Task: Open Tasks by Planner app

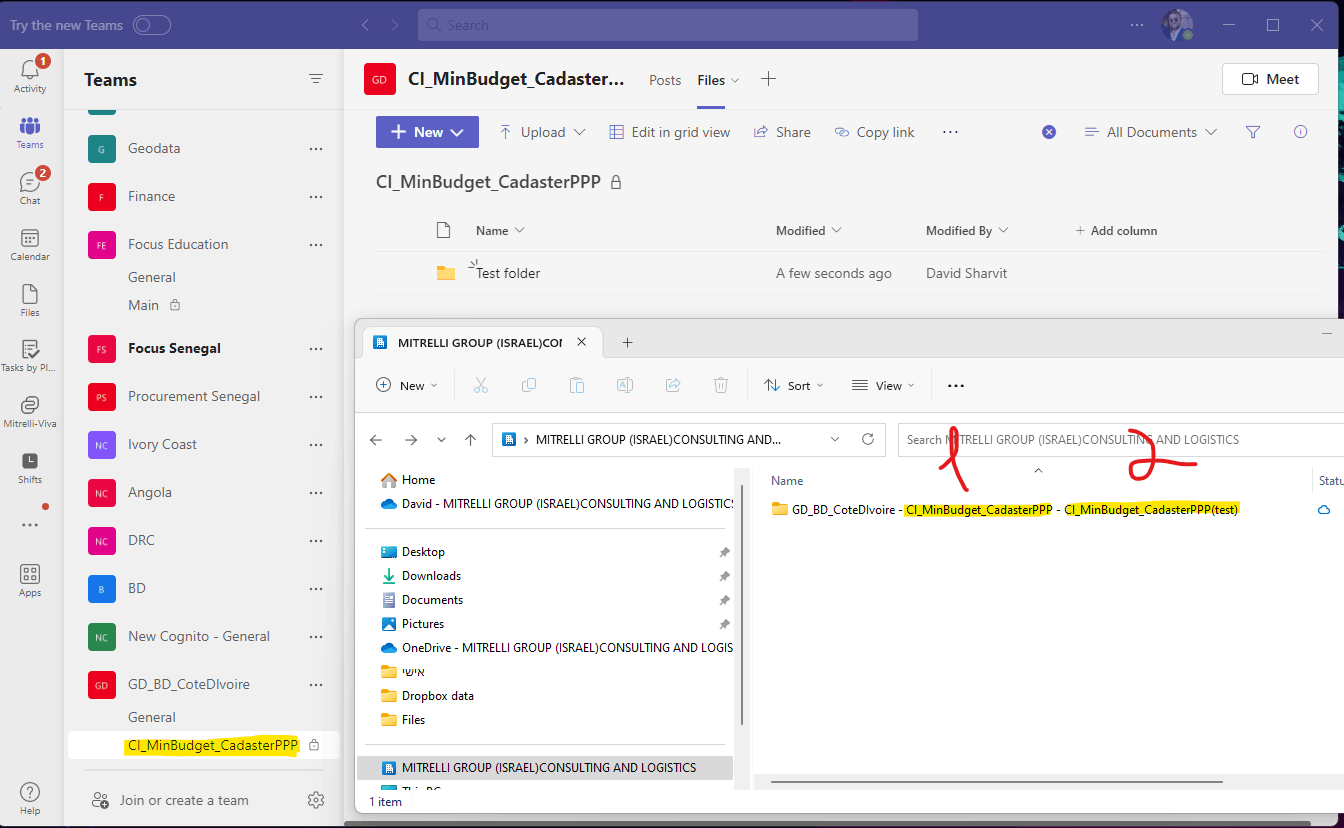Action: [30, 355]
